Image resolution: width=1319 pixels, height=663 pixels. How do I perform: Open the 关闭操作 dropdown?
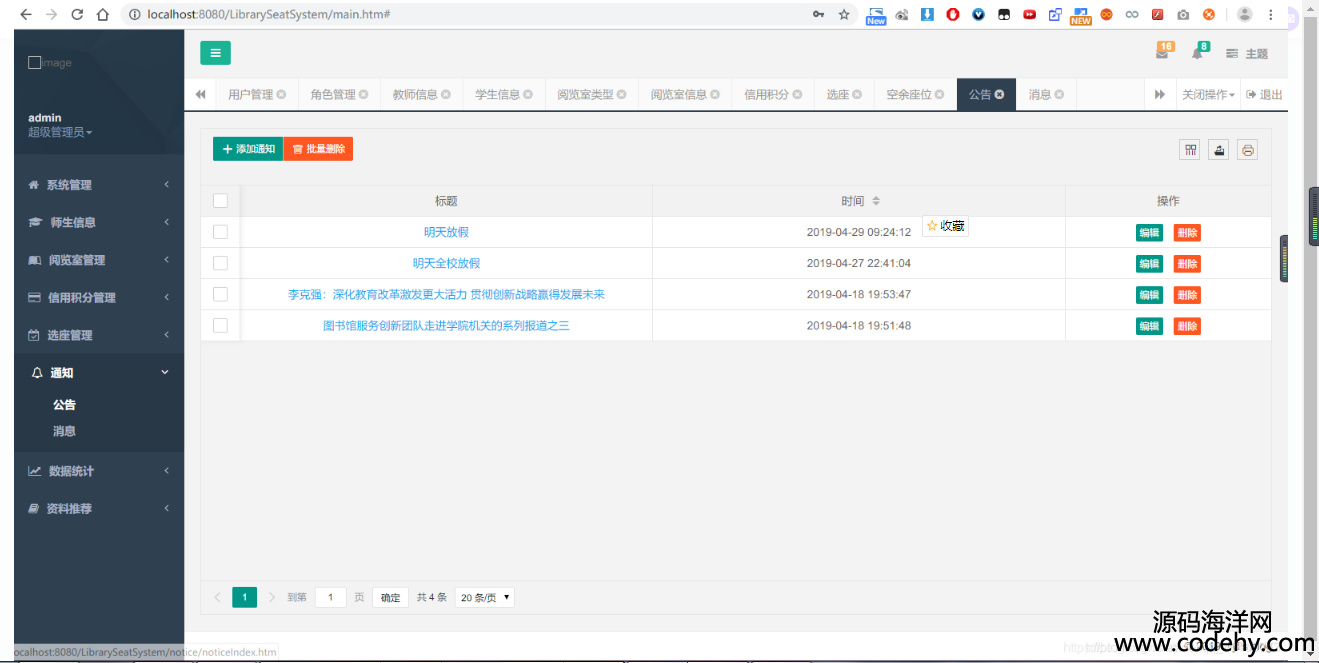point(1208,95)
